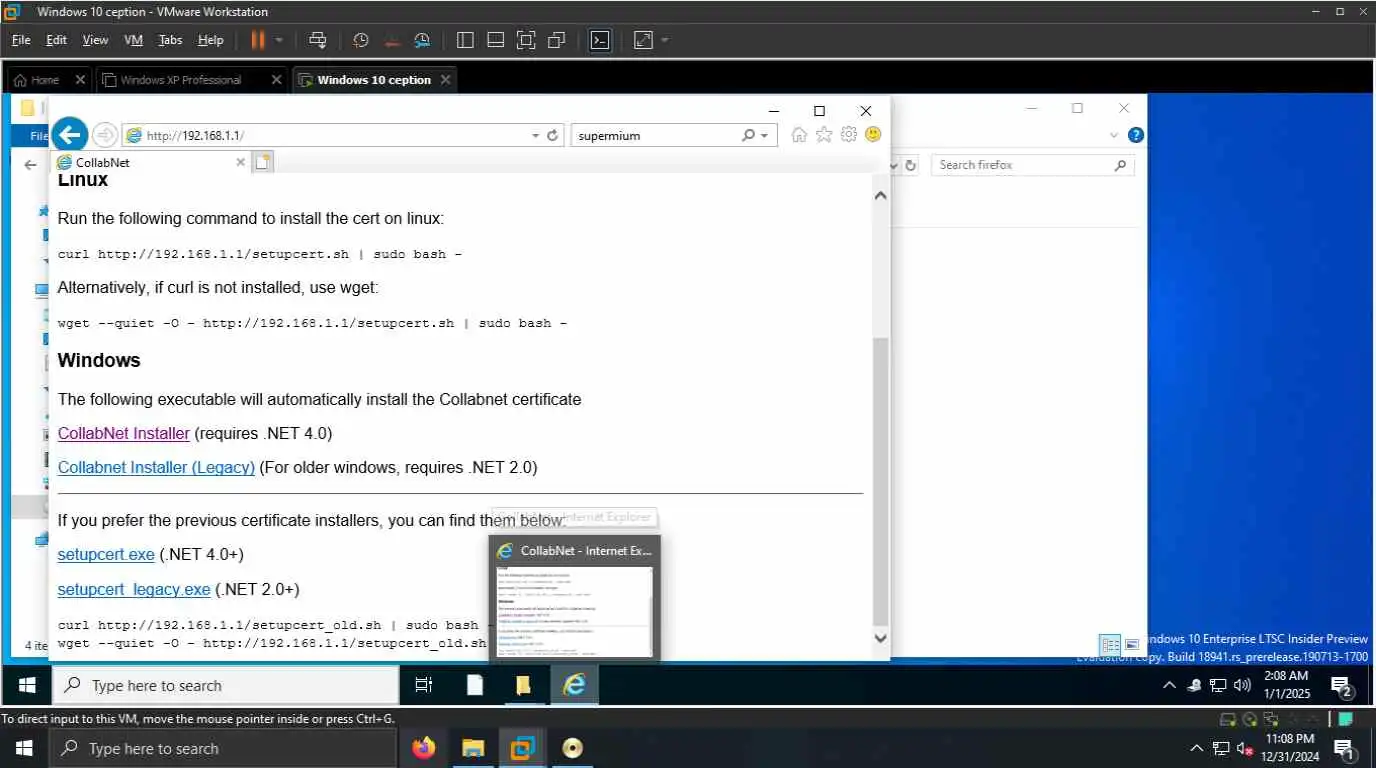Open the dropdown next to VMware pause button
The image size is (1376, 768).
click(279, 40)
